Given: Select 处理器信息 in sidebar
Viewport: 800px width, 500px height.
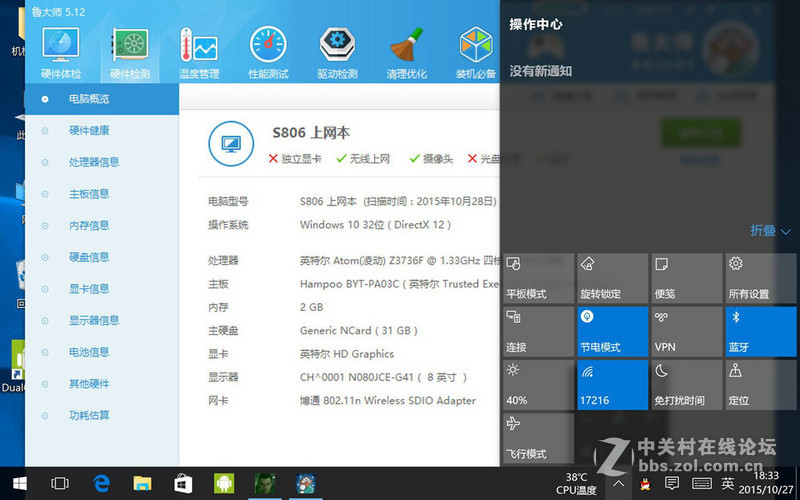Looking at the screenshot, I should click(x=102, y=162).
